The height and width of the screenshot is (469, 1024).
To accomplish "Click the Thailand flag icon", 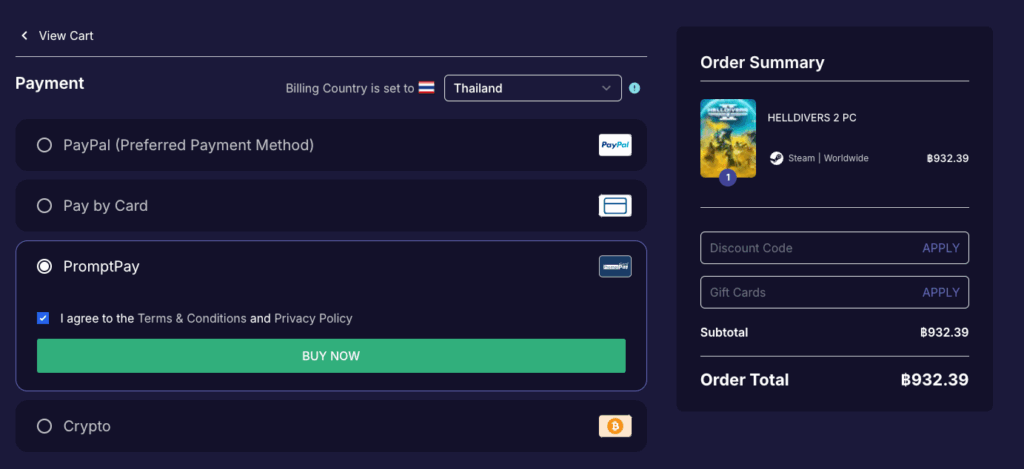I will (426, 88).
